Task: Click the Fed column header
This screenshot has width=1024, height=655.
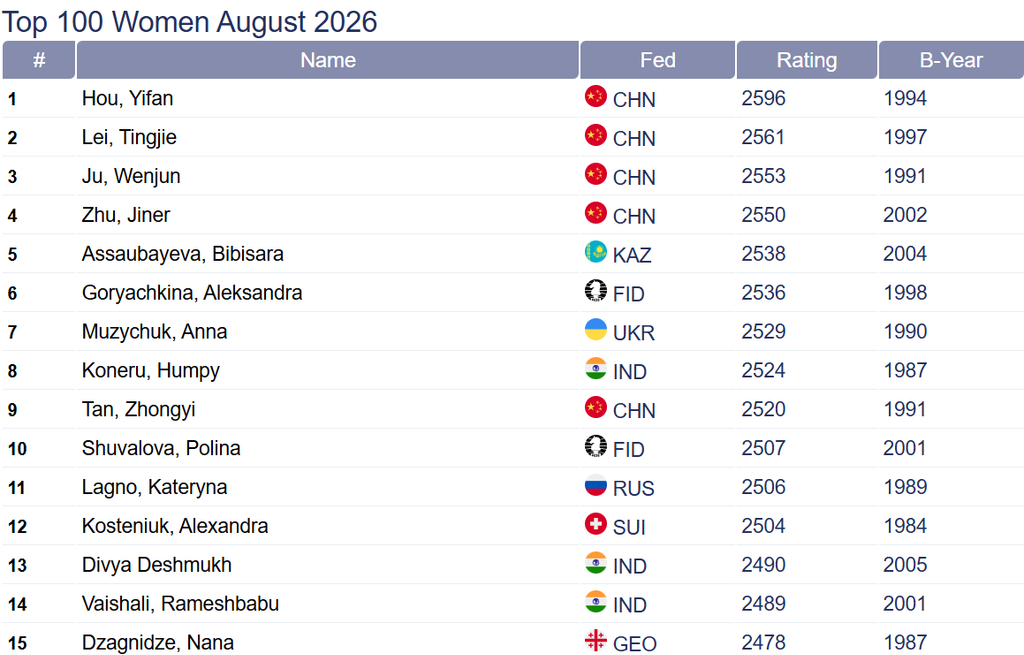Action: click(x=658, y=60)
